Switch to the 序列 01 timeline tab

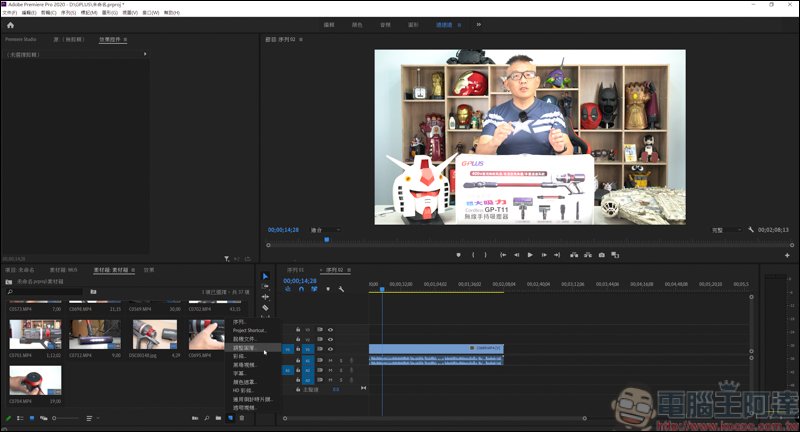click(295, 270)
